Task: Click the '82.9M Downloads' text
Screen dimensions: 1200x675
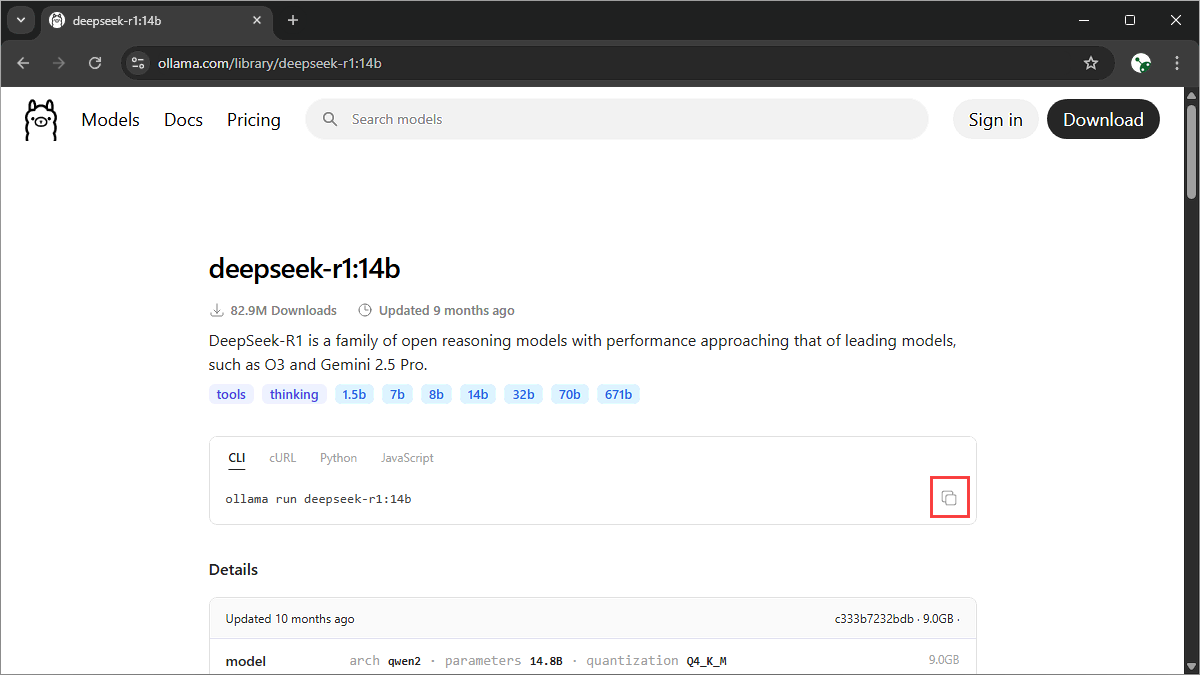Action: [x=283, y=310]
